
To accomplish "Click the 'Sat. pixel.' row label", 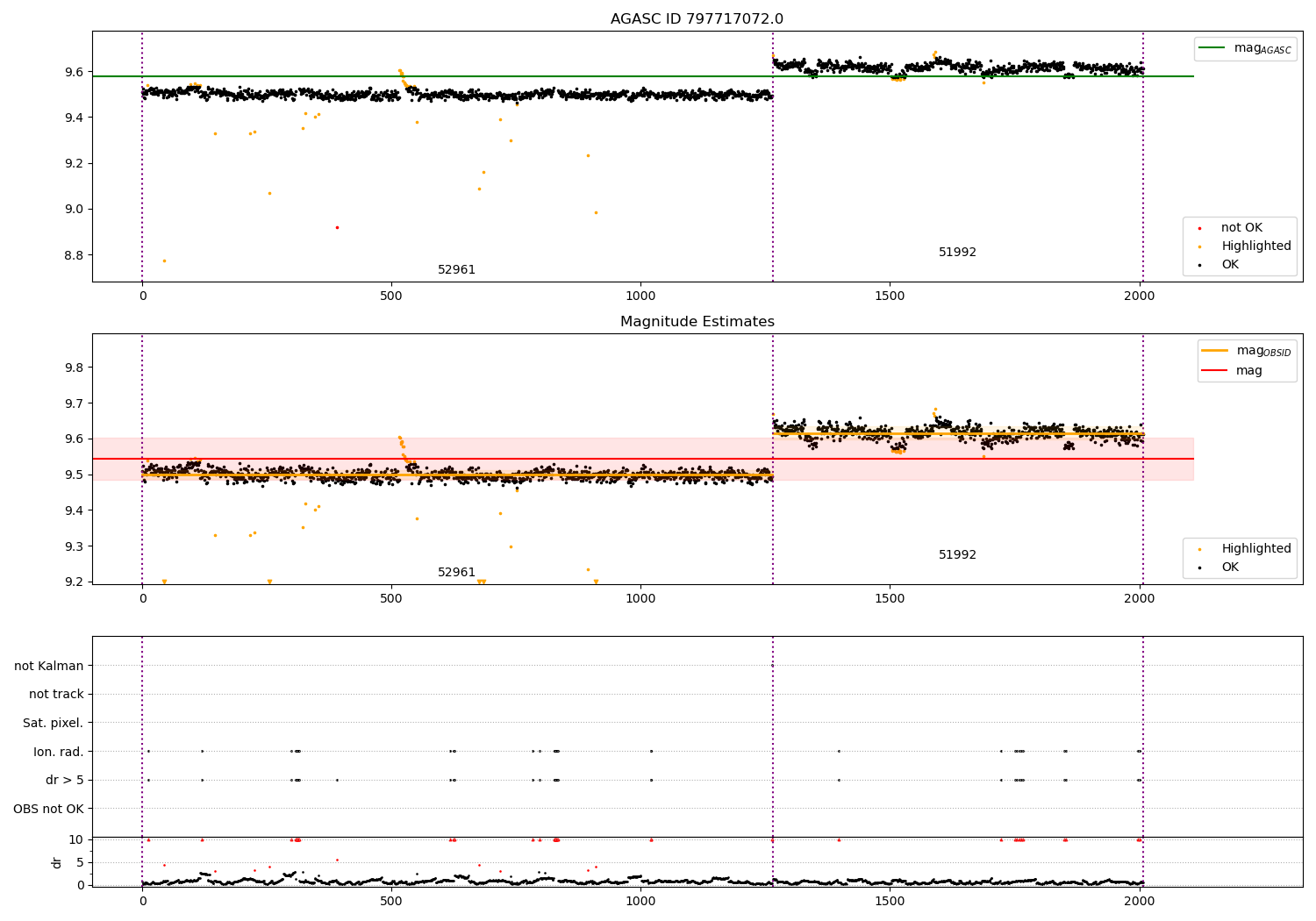I will [53, 724].
